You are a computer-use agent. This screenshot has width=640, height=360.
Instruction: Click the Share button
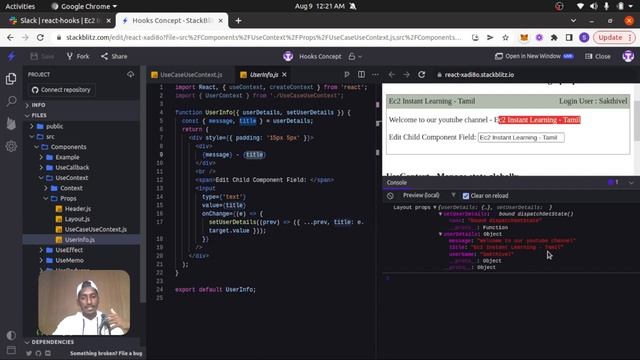[x=114, y=56]
